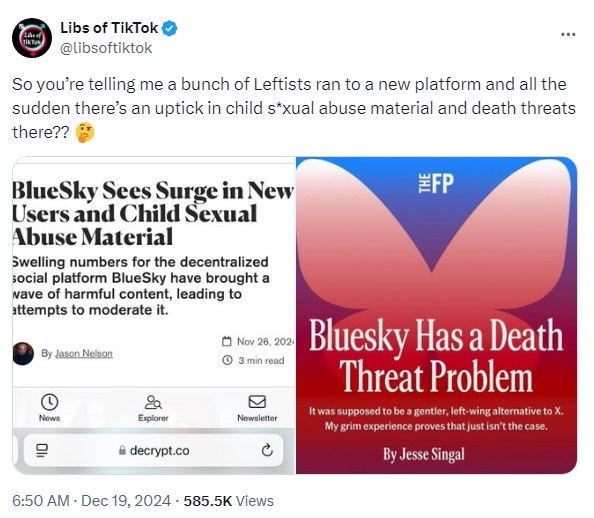Click Jason Nelson's author photo

click(x=23, y=354)
